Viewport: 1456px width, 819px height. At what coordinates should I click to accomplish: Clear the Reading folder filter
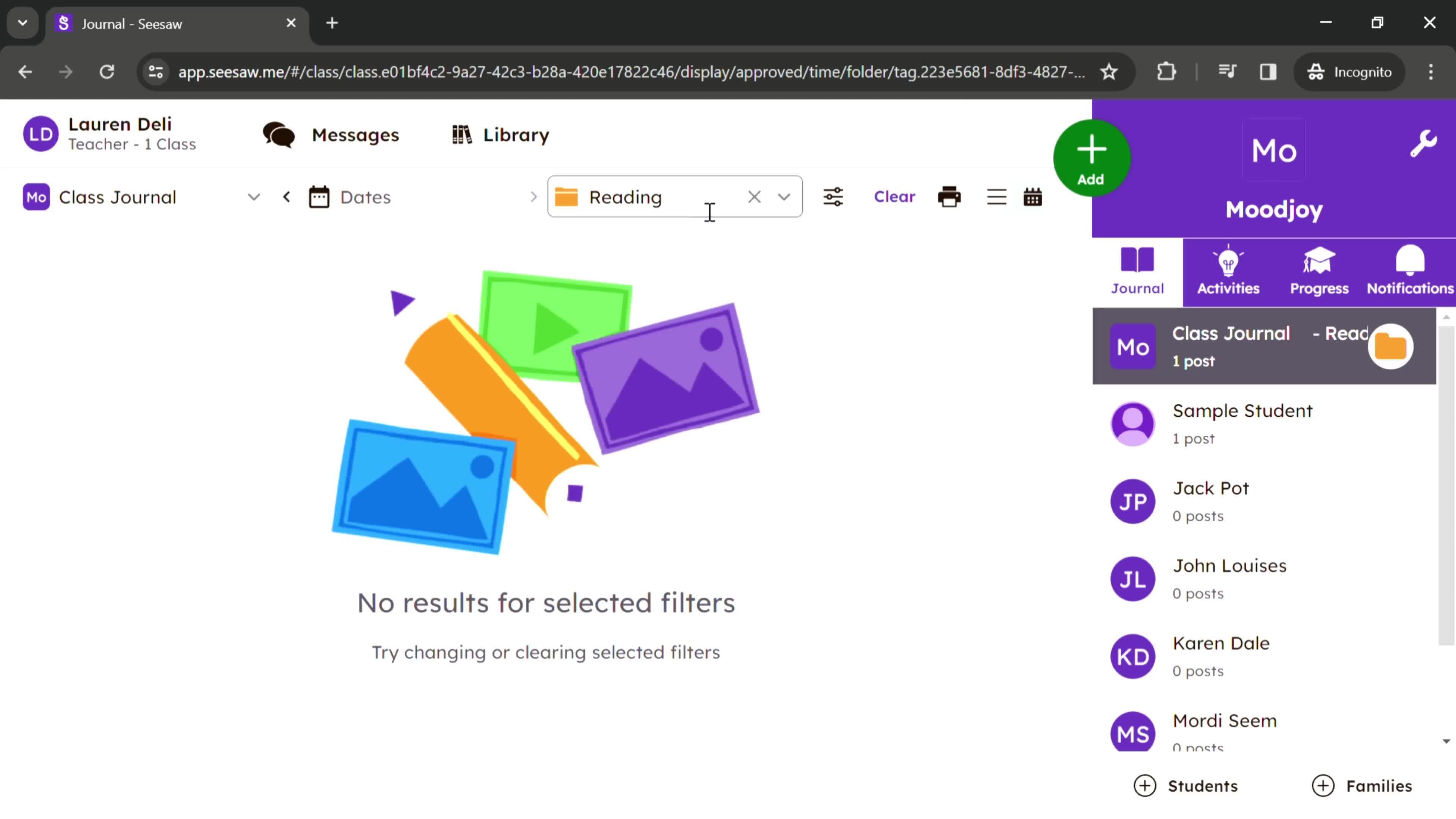(x=754, y=197)
